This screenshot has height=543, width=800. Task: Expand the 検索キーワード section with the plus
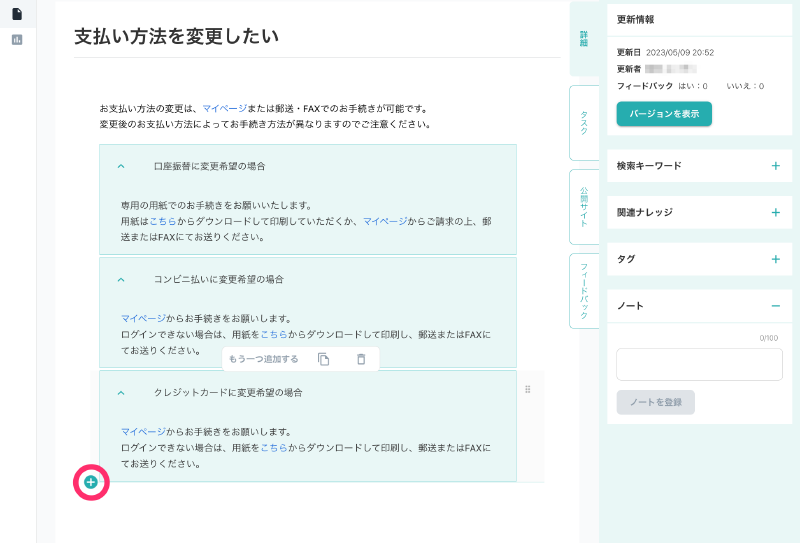point(775,166)
